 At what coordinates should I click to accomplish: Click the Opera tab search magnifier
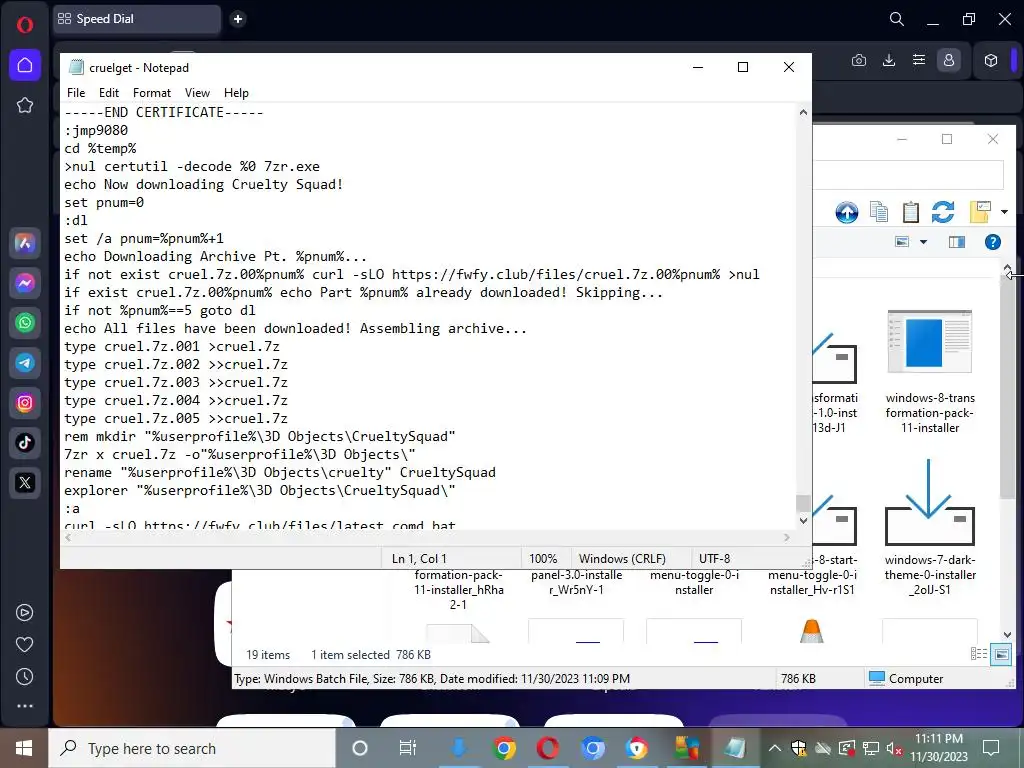point(897,20)
